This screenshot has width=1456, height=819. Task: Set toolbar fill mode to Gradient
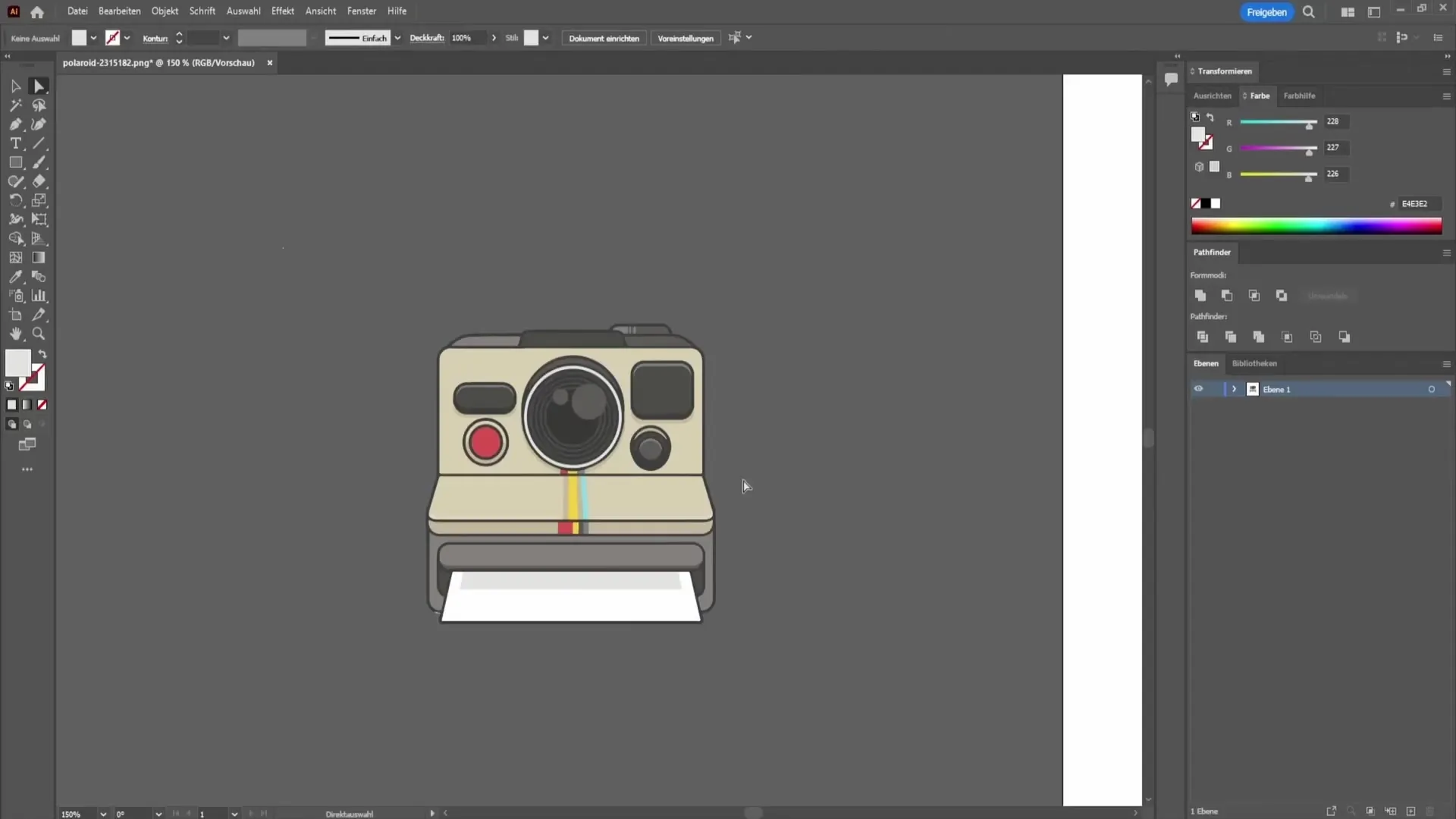click(27, 405)
